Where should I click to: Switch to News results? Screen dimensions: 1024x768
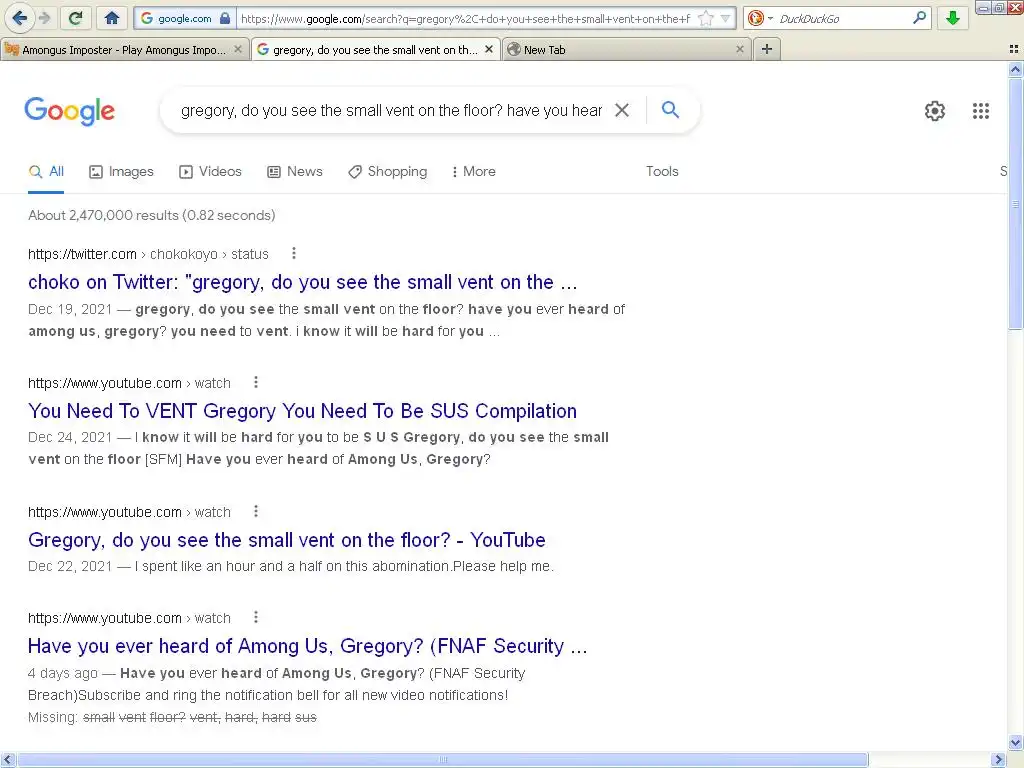click(x=295, y=172)
